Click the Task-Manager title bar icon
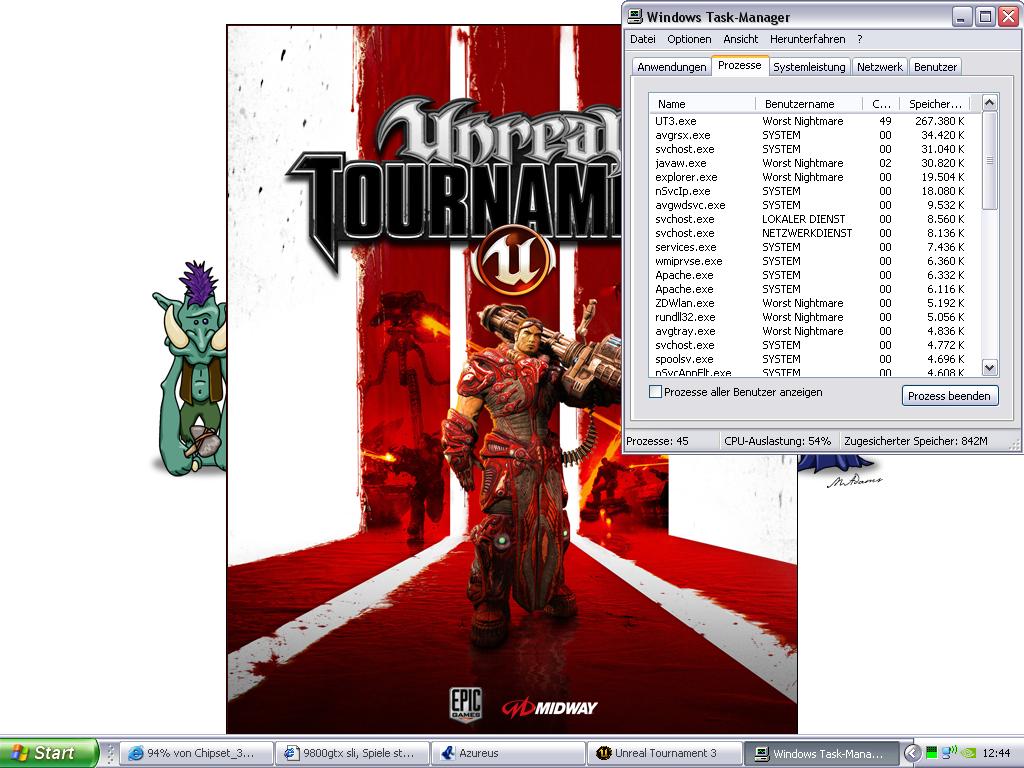This screenshot has width=1024, height=768. 635,16
